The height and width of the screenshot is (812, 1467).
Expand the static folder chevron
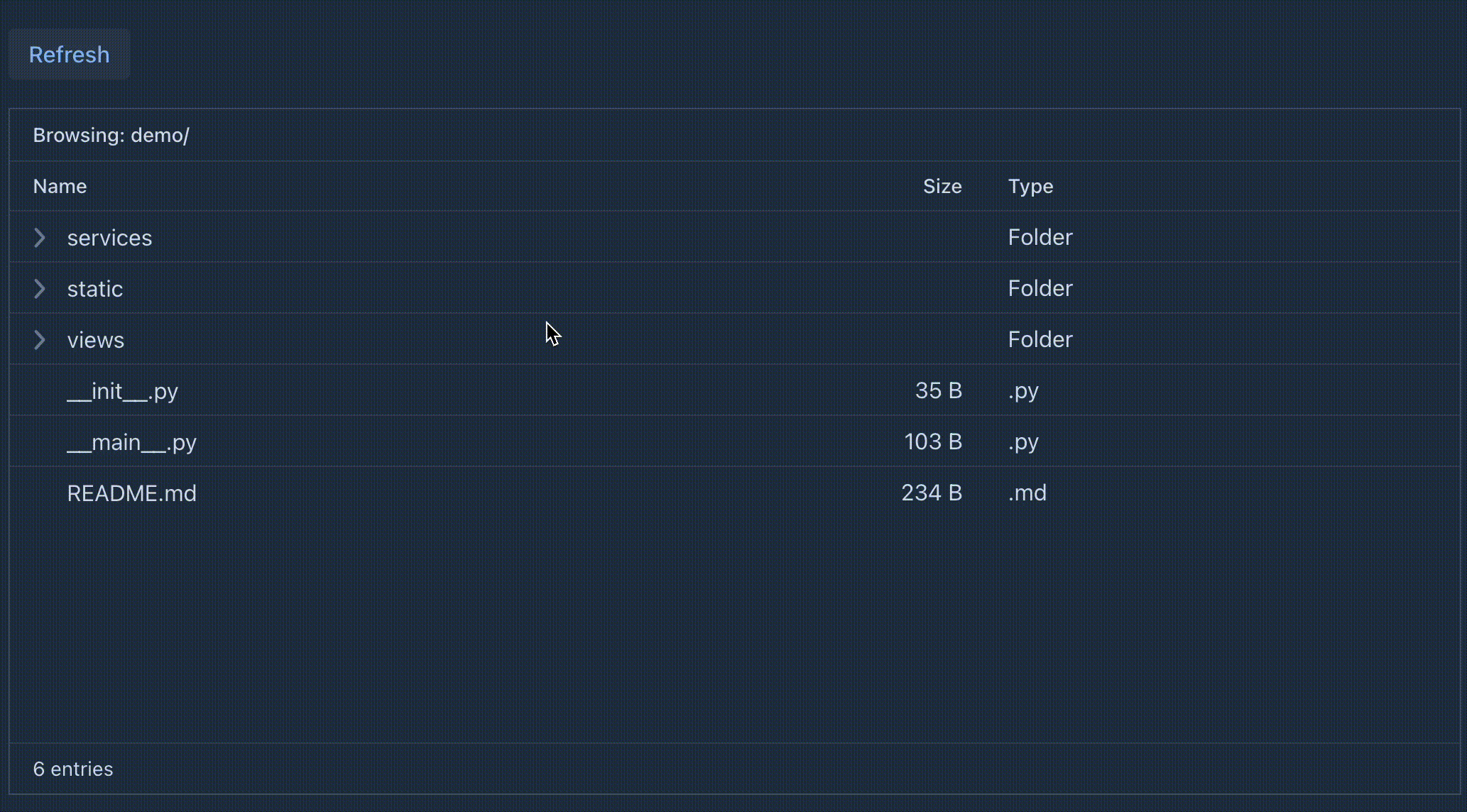pyautogui.click(x=40, y=289)
